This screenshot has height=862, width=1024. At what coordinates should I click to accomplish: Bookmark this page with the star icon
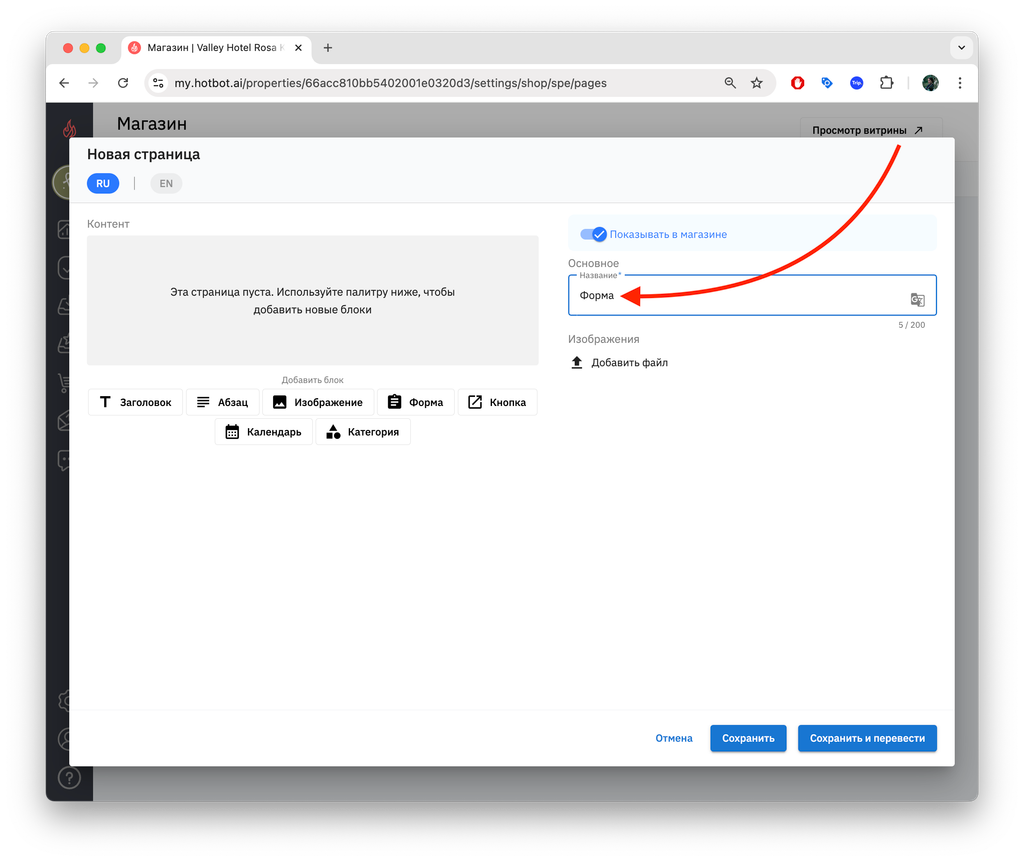click(756, 83)
